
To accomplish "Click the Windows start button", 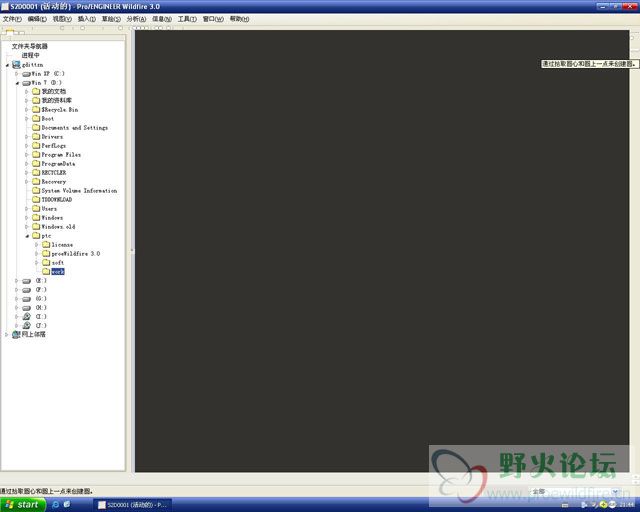I will 23,505.
